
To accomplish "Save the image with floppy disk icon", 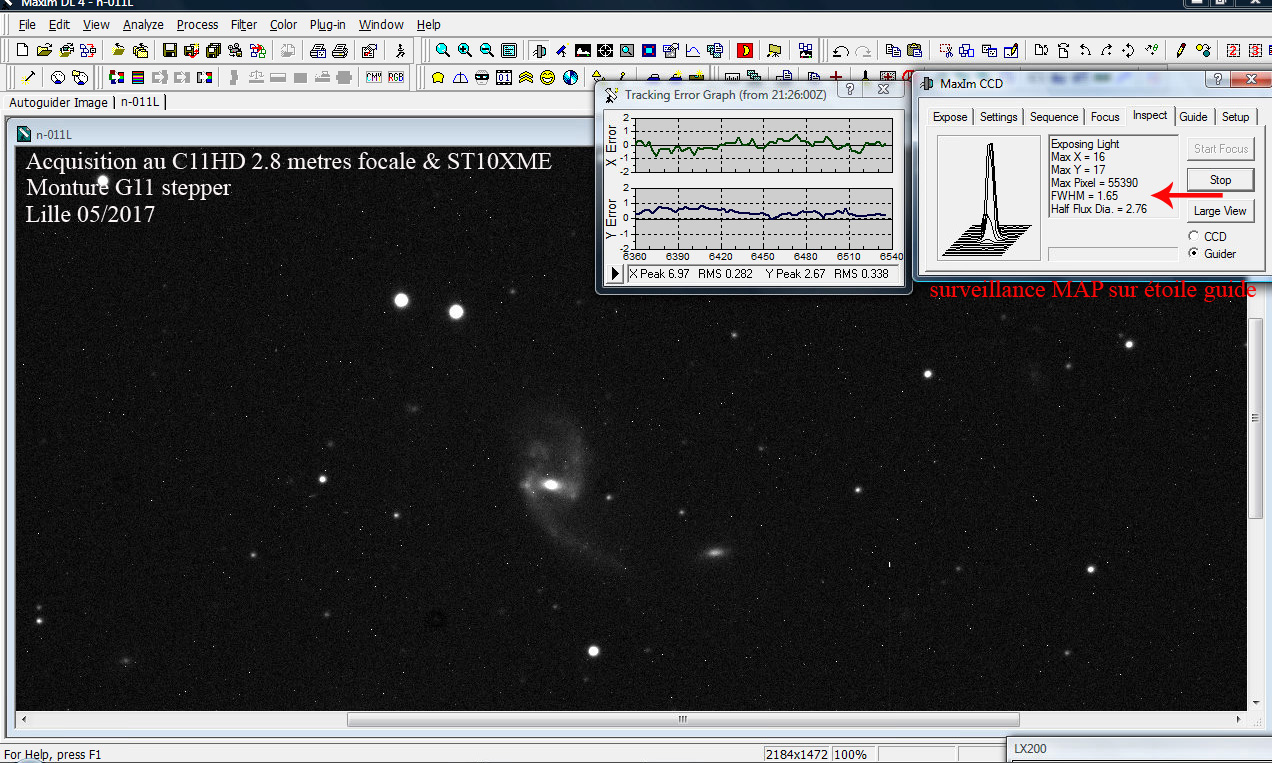I will point(169,50).
